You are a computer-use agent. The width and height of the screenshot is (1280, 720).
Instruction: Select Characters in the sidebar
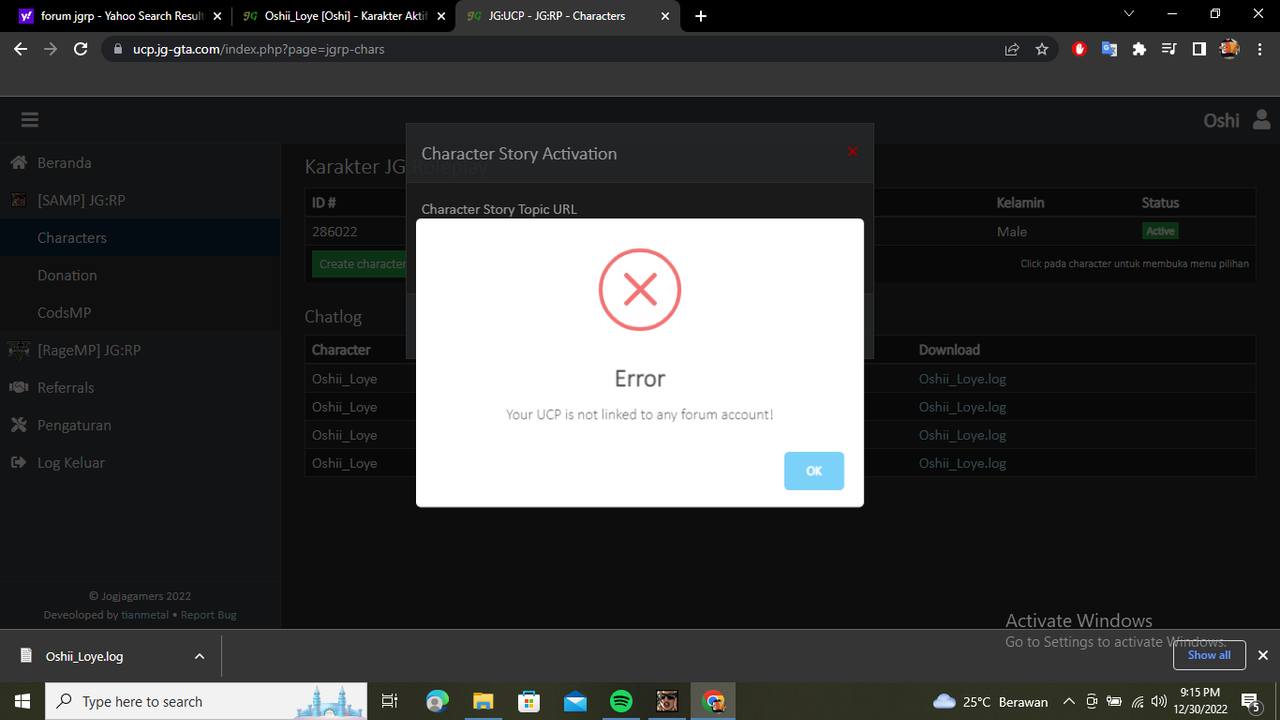72,238
